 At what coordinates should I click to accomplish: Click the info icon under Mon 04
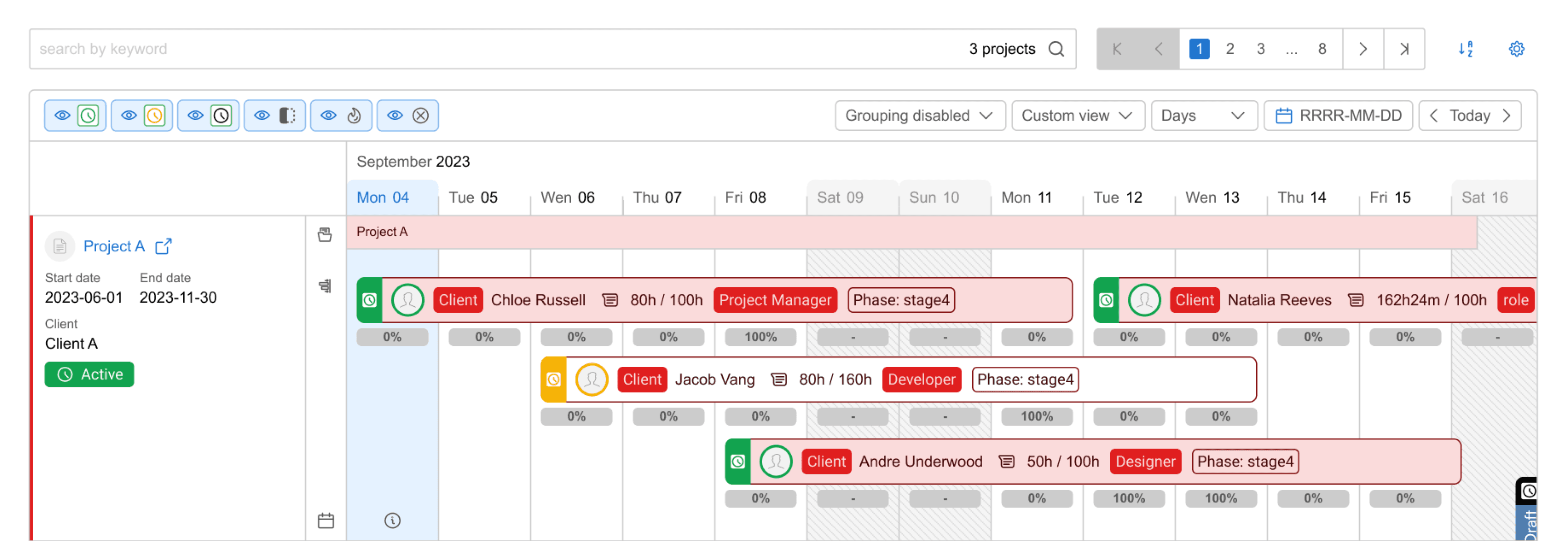(392, 520)
